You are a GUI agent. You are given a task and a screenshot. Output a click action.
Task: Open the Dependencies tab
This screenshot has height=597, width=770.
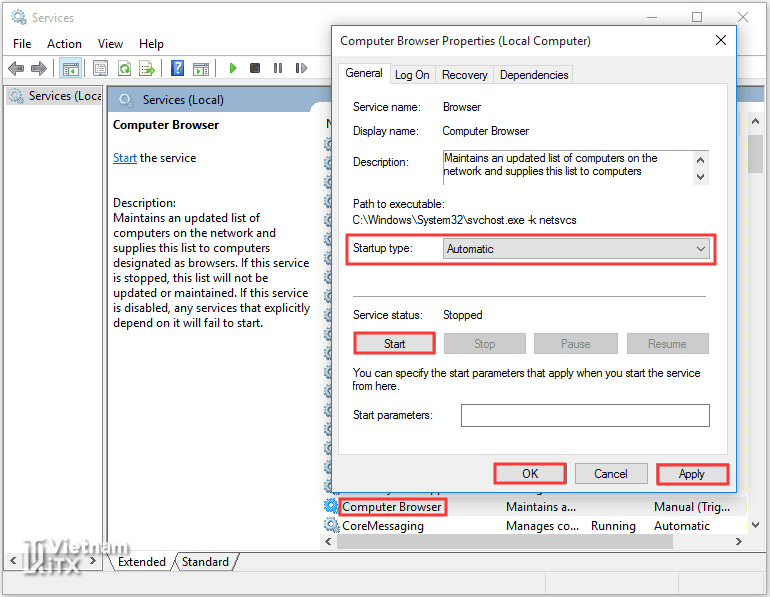coord(534,75)
